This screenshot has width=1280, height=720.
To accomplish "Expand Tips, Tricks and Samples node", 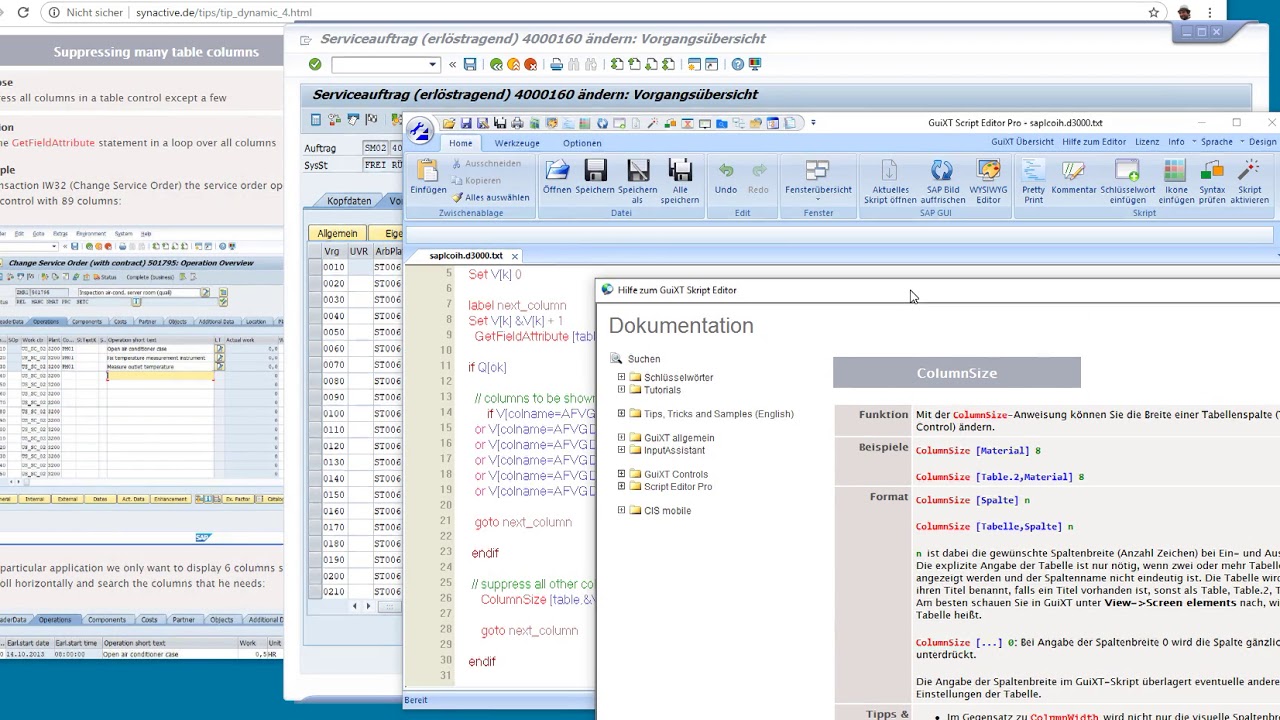I will [x=621, y=413].
